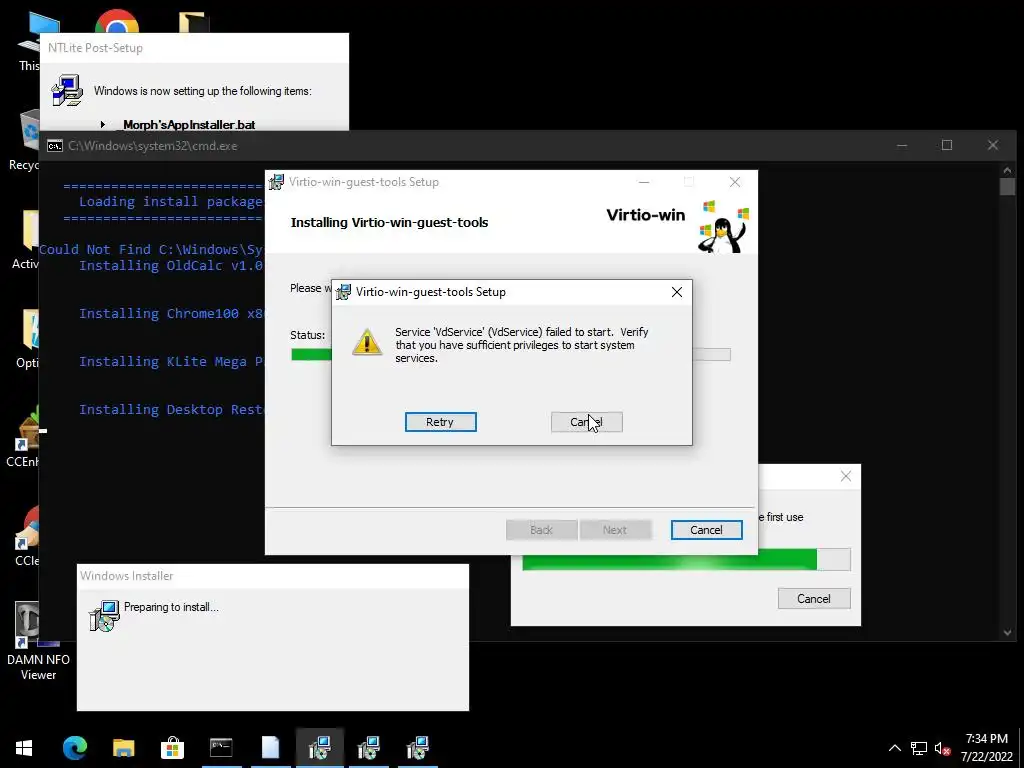The width and height of the screenshot is (1024, 768).
Task: Click the cmd window scroll up arrow
Action: (x=1007, y=170)
